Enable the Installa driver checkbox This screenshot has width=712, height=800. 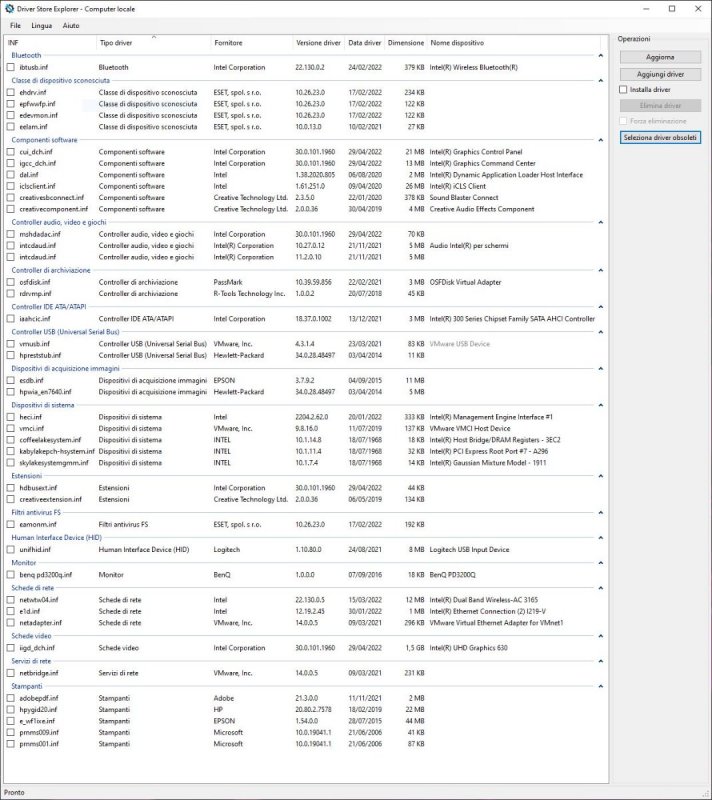(623, 89)
